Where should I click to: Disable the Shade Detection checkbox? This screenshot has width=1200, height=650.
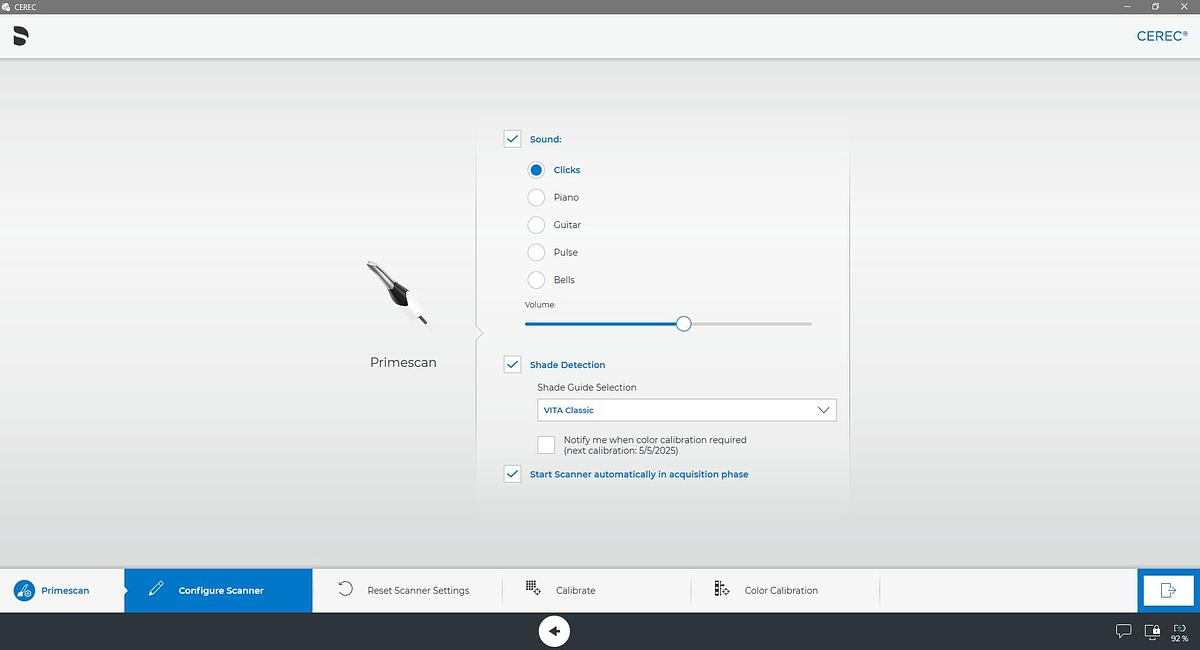(512, 364)
